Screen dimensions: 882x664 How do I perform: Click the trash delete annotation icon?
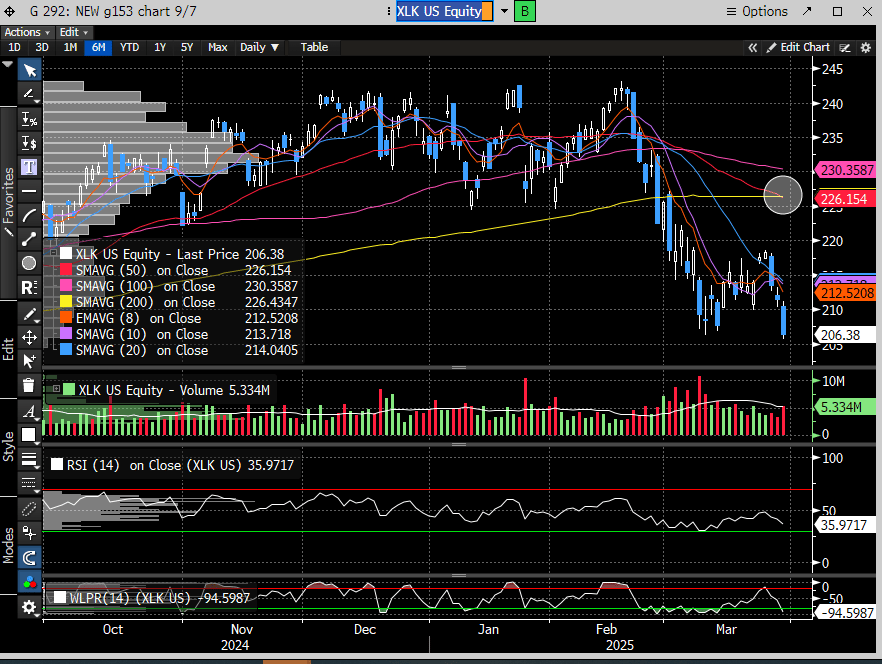[x=29, y=385]
